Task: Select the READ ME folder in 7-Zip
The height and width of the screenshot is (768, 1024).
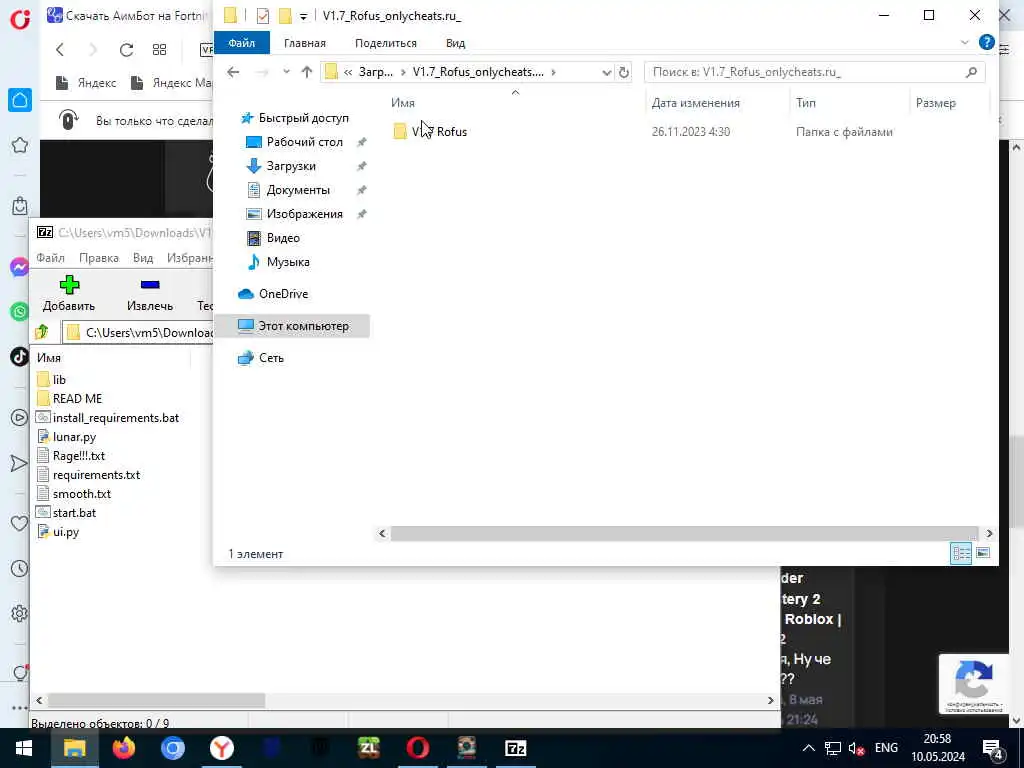Action: [x=69, y=398]
